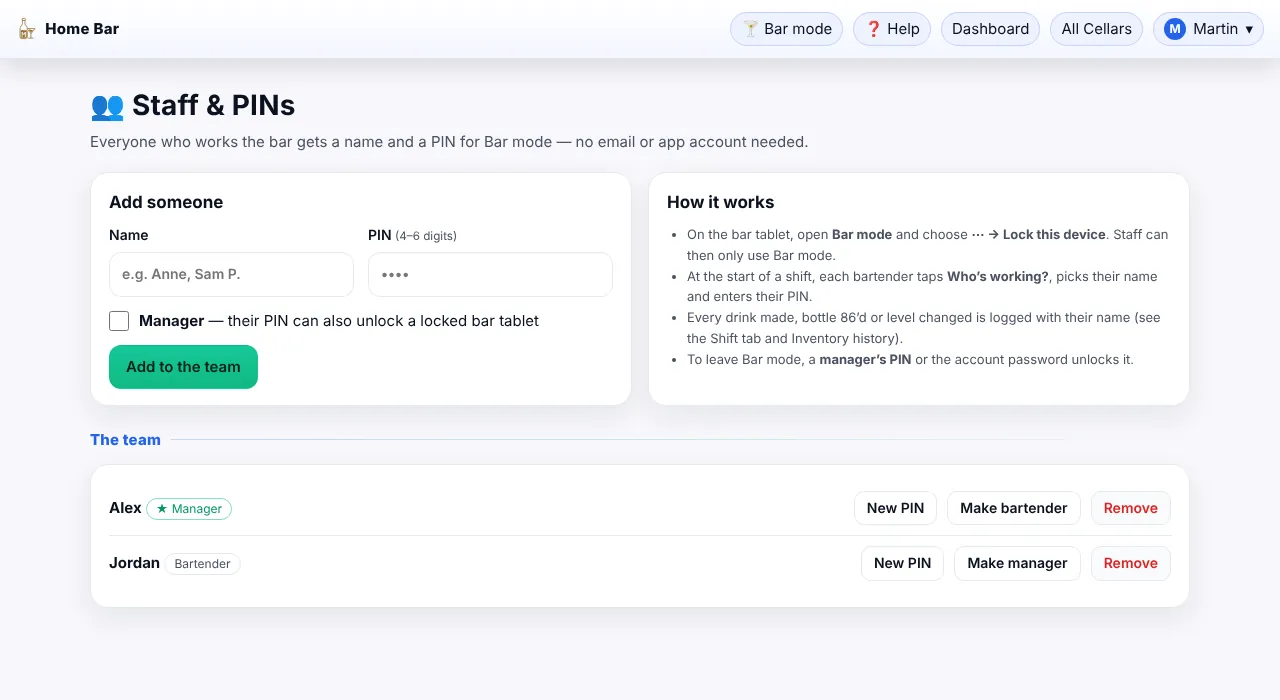This screenshot has height=700, width=1280.
Task: Click Add to the team button
Action: 183,367
